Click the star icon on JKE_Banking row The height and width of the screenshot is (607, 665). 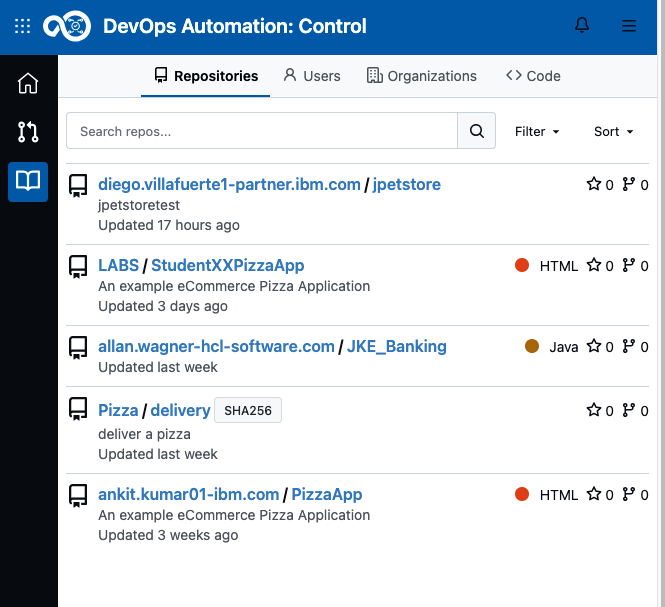[x=594, y=346]
